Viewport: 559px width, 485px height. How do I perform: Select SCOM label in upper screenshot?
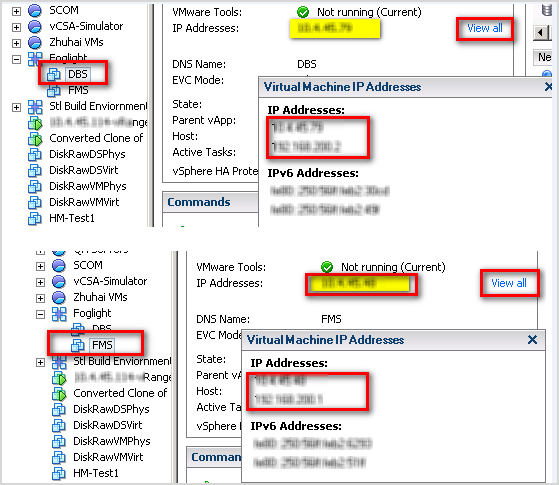pyautogui.click(x=64, y=10)
